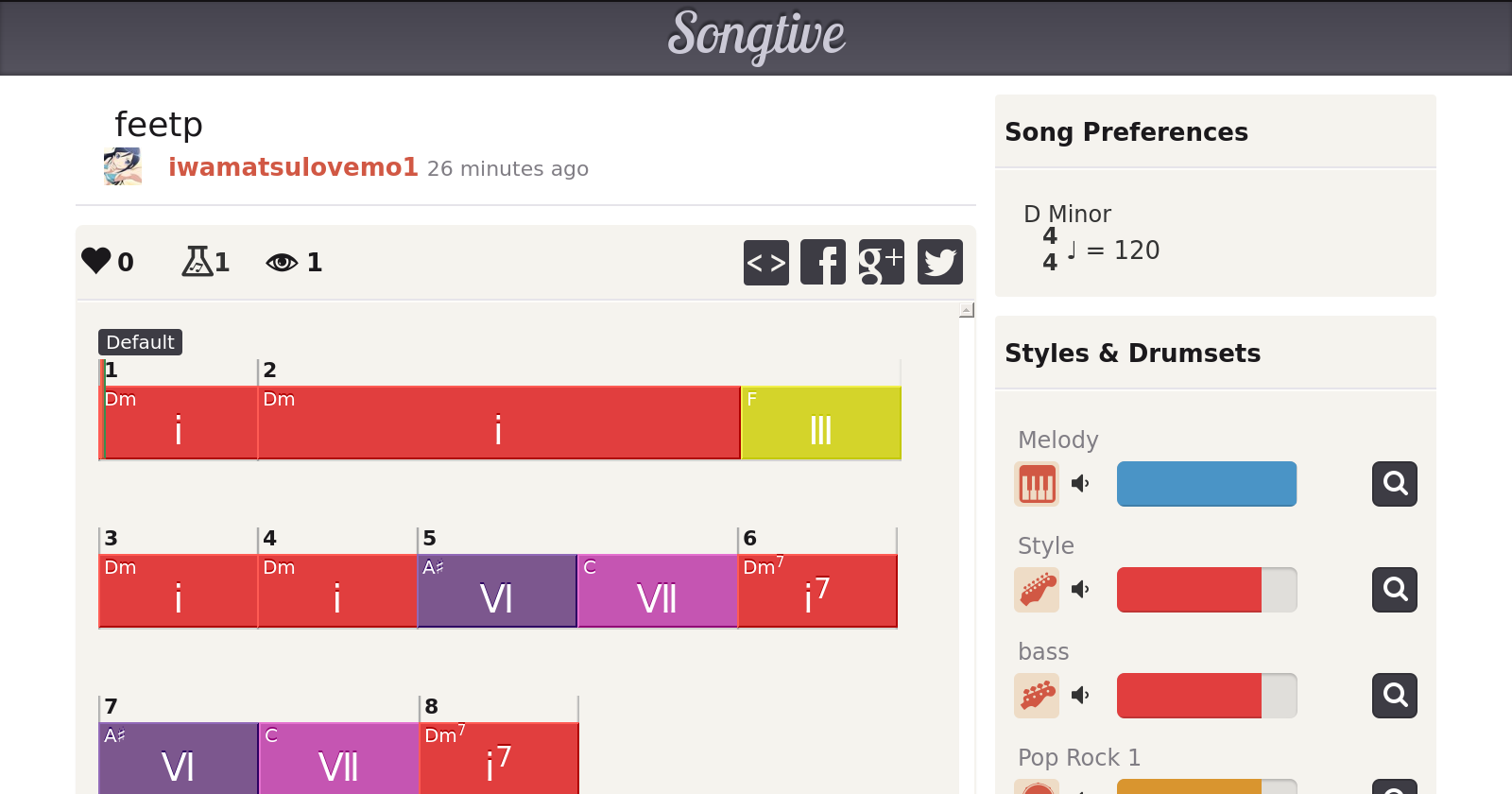Image resolution: width=1512 pixels, height=794 pixels.
Task: Mute the bass track
Action: (1080, 696)
